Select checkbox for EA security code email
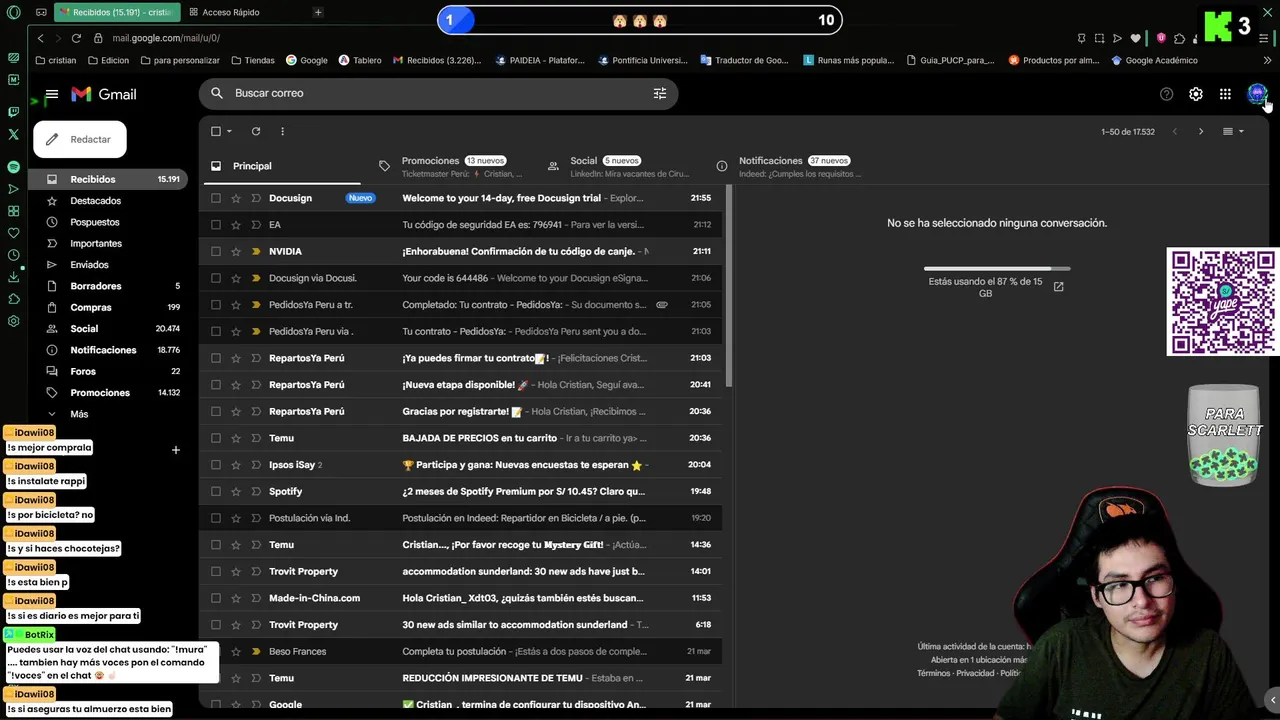The height and width of the screenshot is (720, 1280). (215, 225)
